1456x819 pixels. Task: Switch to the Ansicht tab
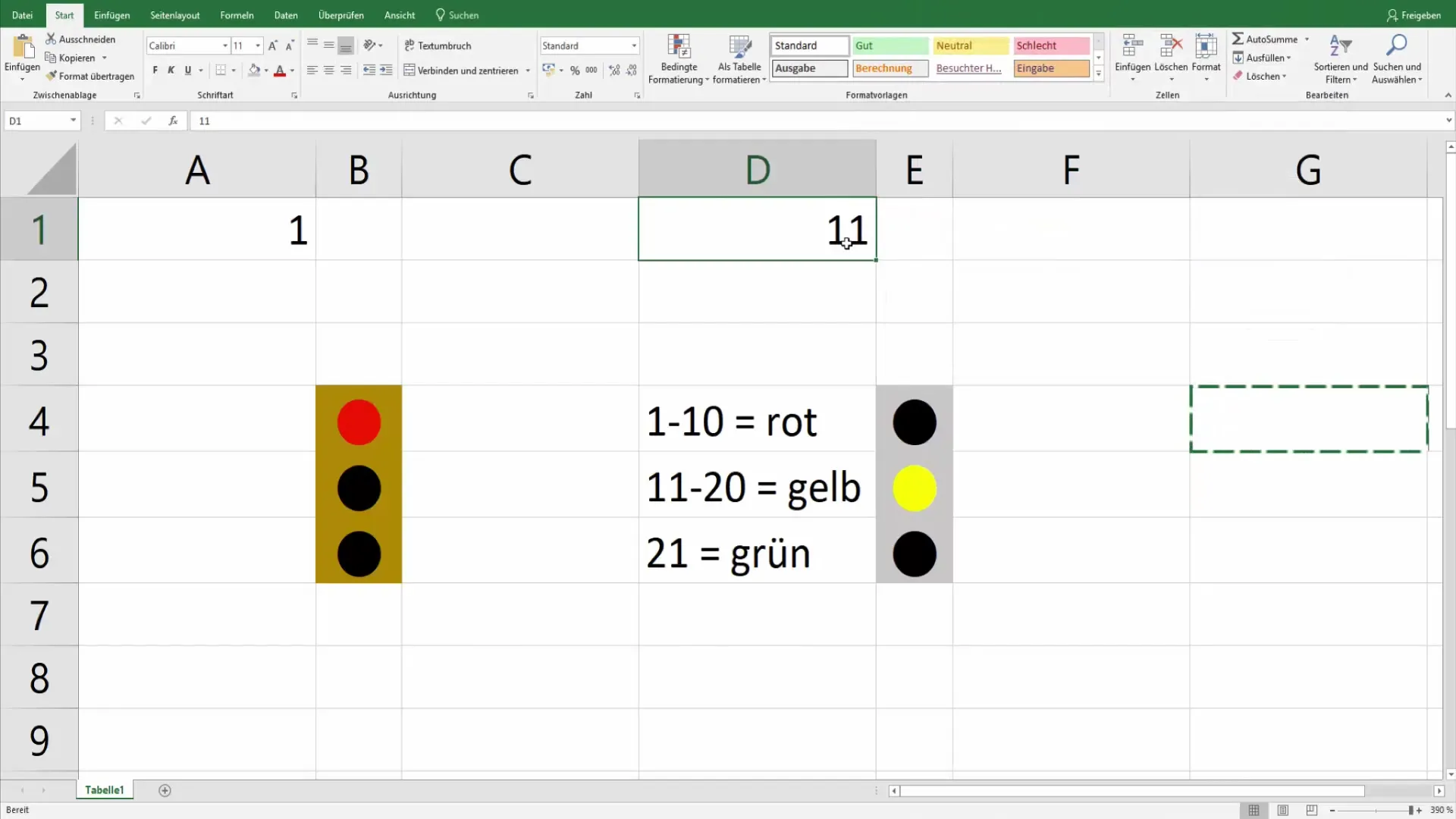[x=400, y=15]
